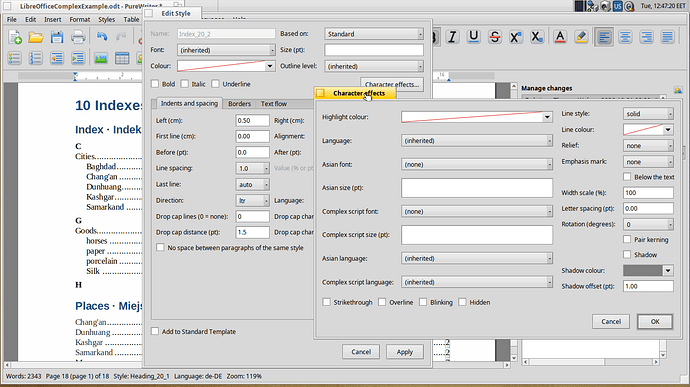Screen dimensions: 690x387
Task: Click Cancel in Edit Style dialog
Action: (x=361, y=352)
